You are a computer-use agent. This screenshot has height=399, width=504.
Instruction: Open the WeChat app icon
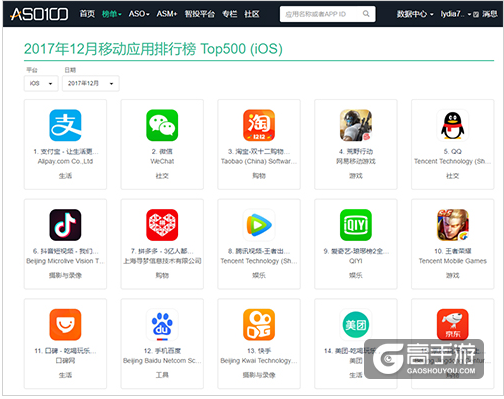point(162,125)
